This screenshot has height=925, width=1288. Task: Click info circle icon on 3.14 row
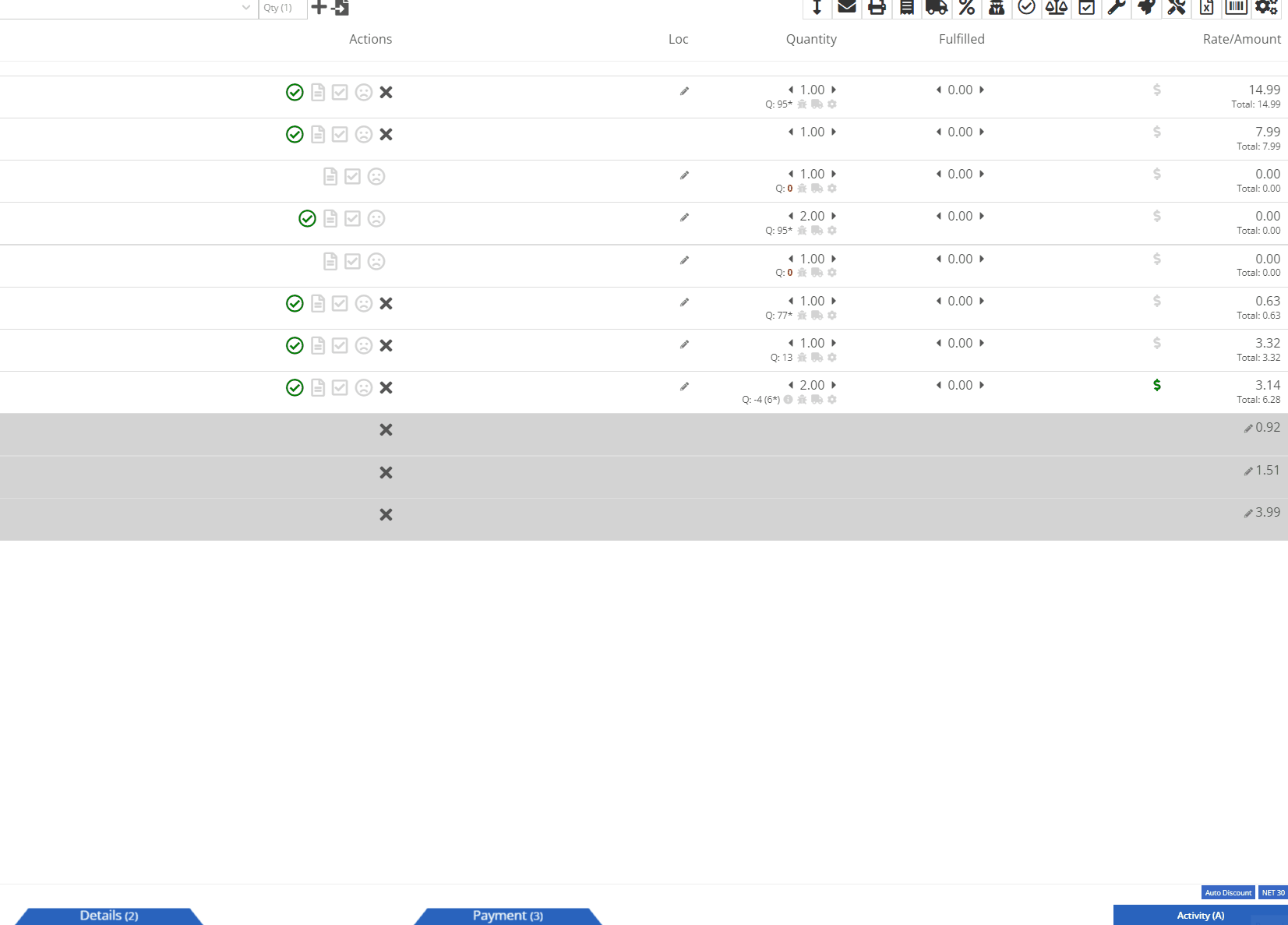(x=788, y=400)
